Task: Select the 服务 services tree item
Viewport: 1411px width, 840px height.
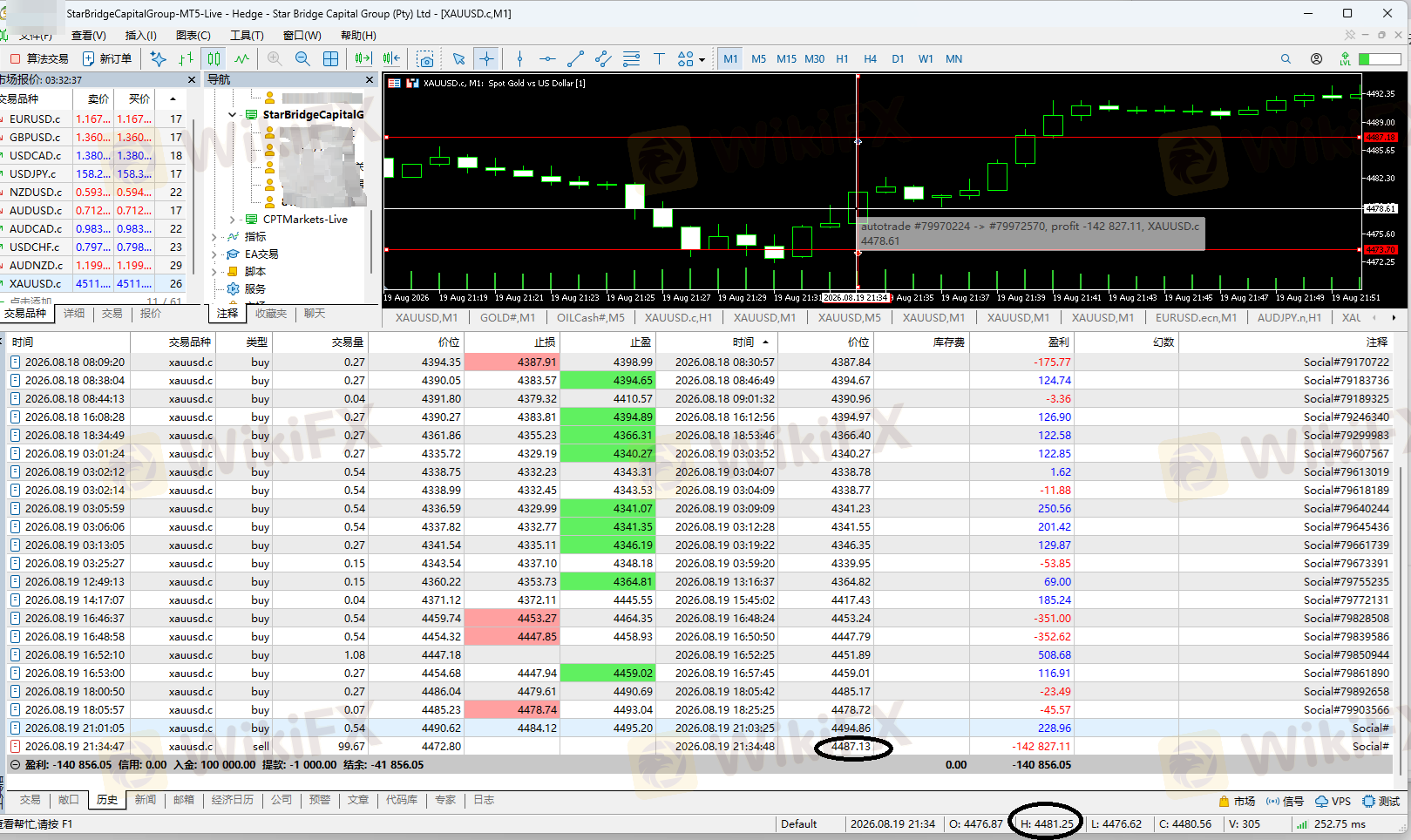Action: click(x=254, y=288)
